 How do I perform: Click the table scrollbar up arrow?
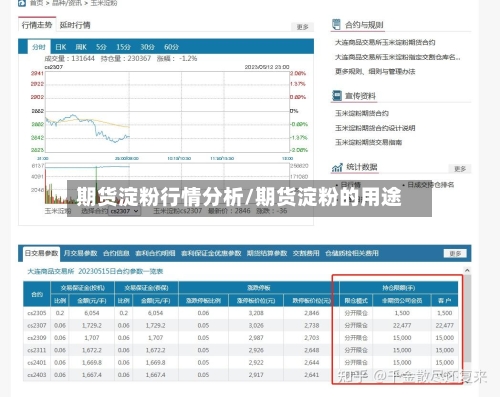click(467, 270)
